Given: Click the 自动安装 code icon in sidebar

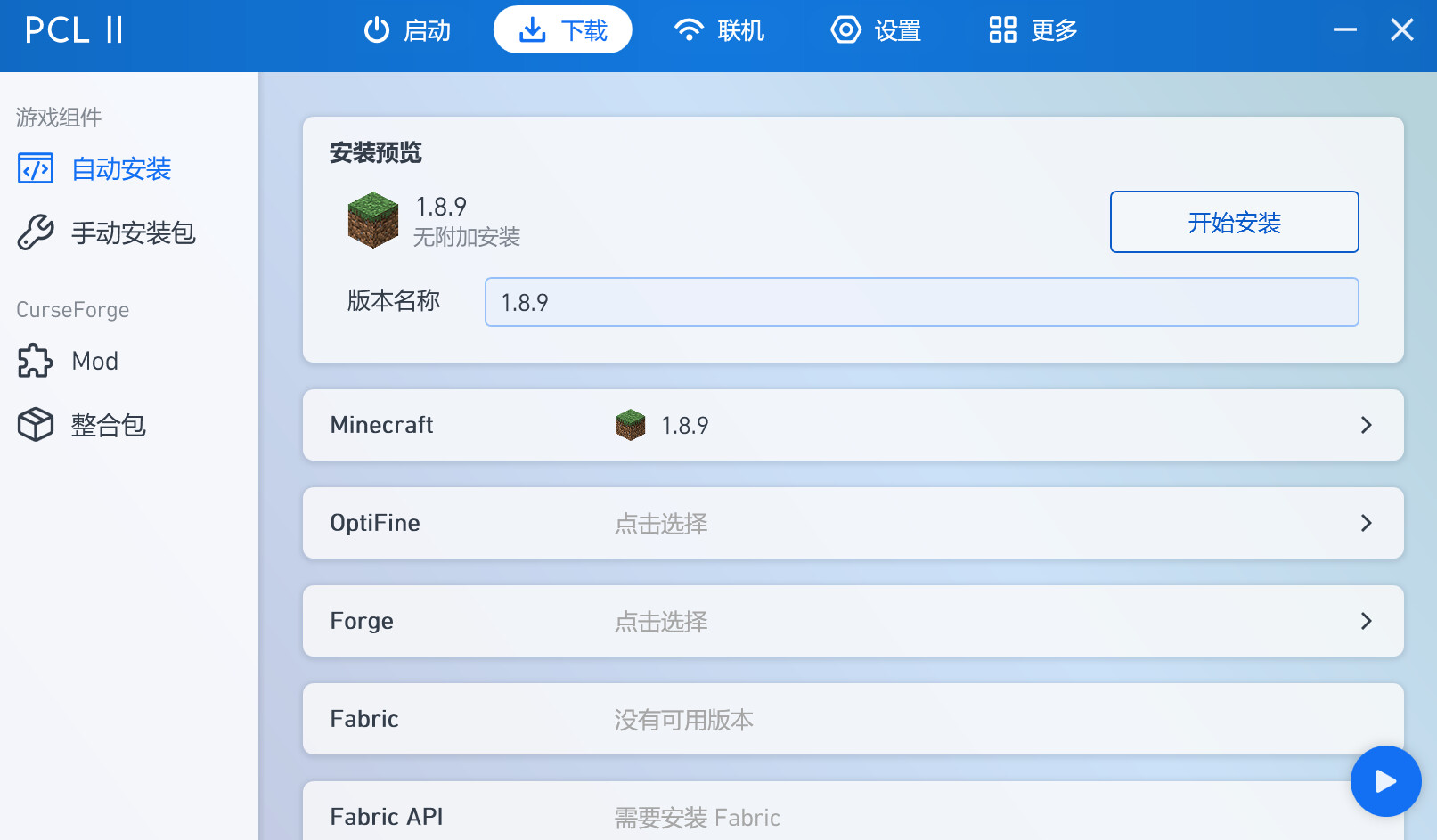Looking at the screenshot, I should (36, 168).
